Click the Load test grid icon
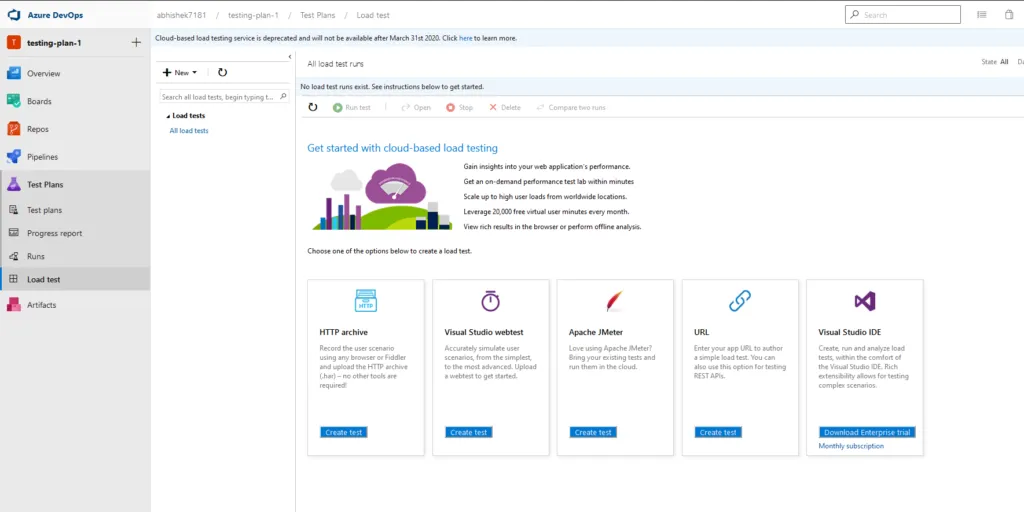1024x512 pixels. 13,279
